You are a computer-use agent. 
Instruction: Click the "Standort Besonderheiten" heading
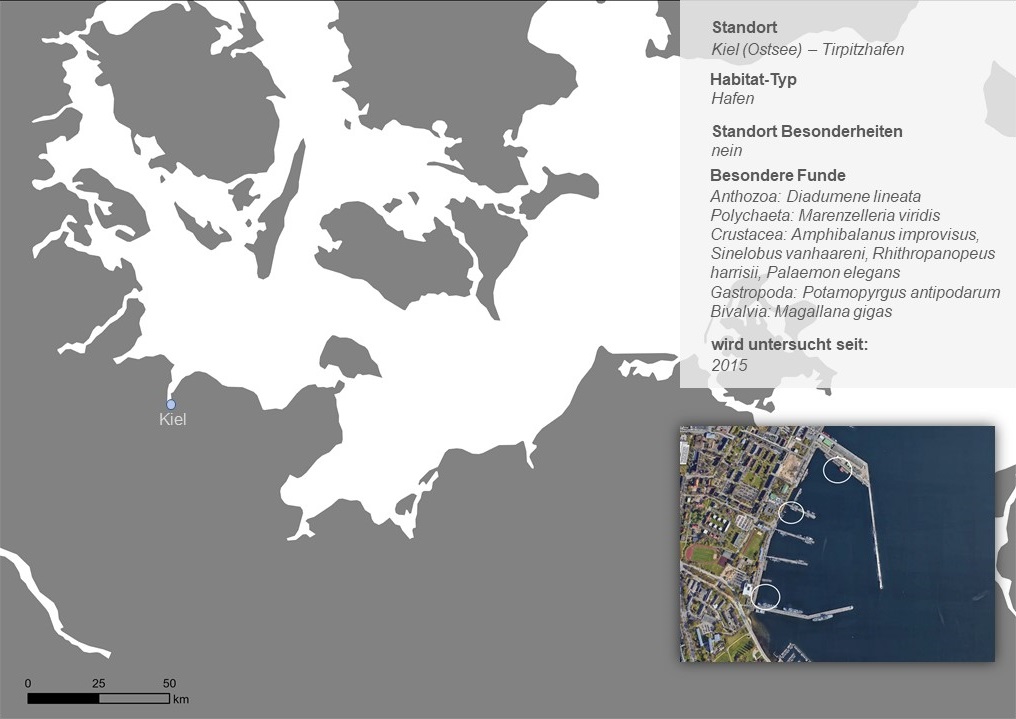pos(807,131)
